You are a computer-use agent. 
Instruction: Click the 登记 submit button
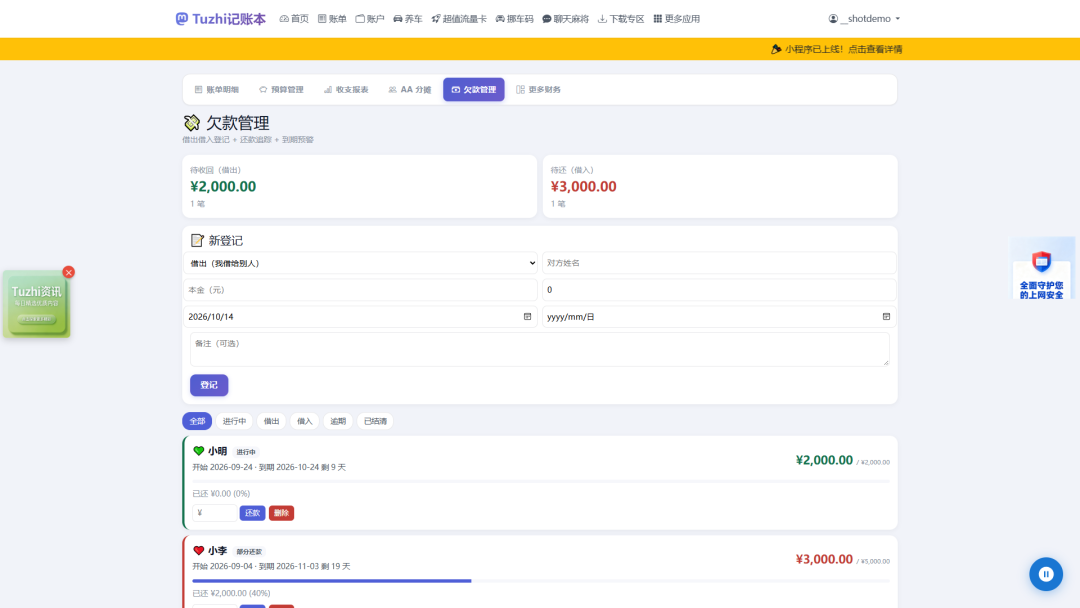coord(209,385)
